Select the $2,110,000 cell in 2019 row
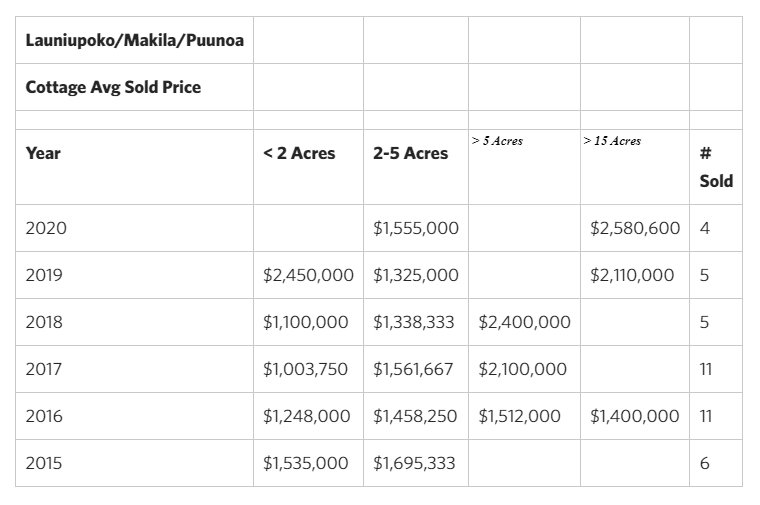Viewport: 760px width, 505px height. pyautogui.click(x=635, y=275)
